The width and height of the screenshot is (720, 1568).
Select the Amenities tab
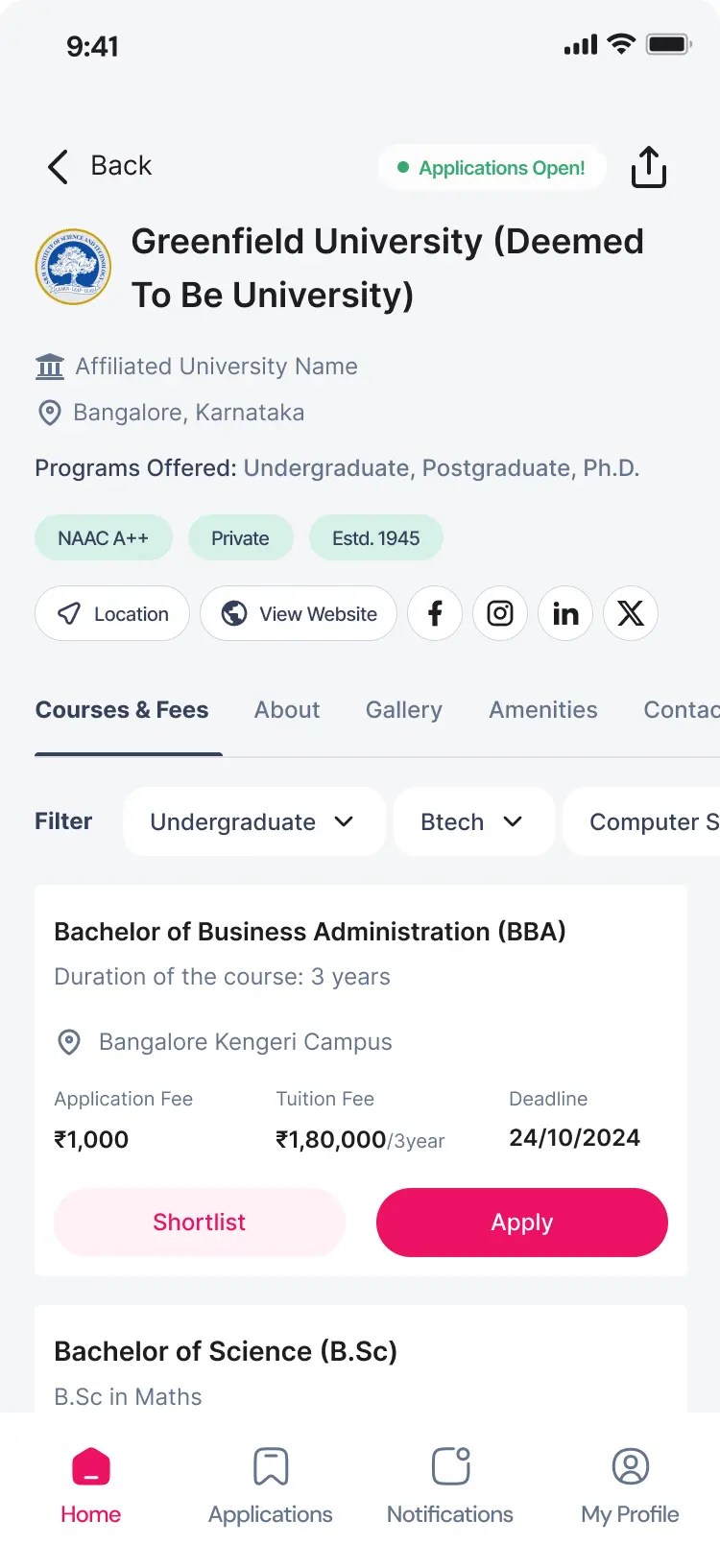tap(543, 710)
